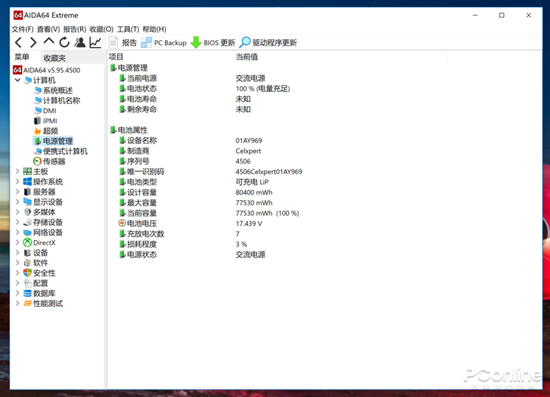Select 传感器 in the tree
This screenshot has height=397, width=550.
49,162
